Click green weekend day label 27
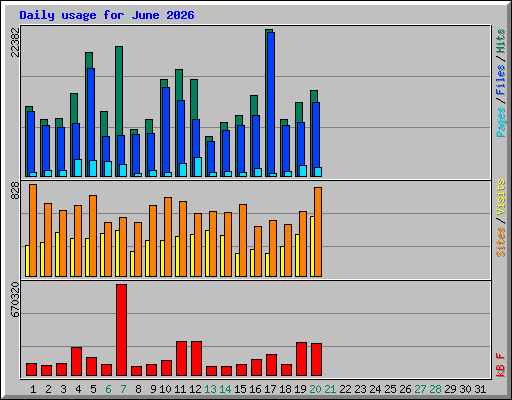This screenshot has height=400, width=512. point(420,389)
